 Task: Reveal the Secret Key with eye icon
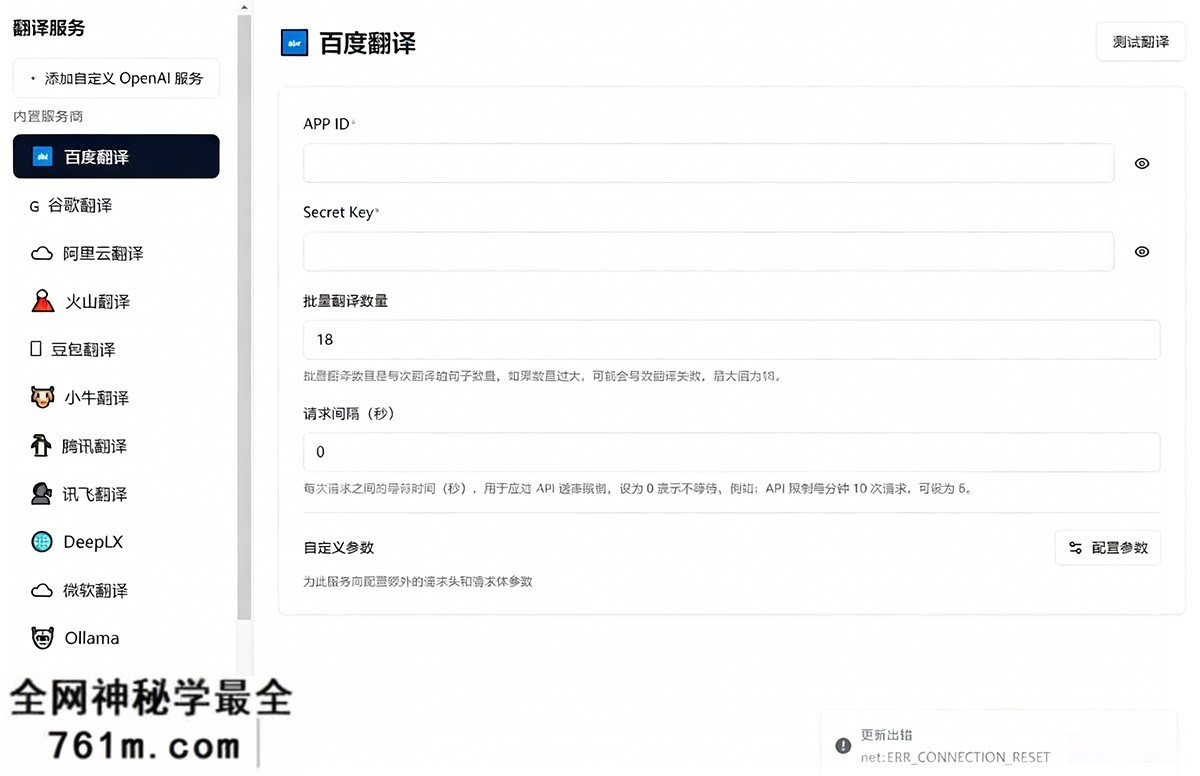click(x=1142, y=252)
